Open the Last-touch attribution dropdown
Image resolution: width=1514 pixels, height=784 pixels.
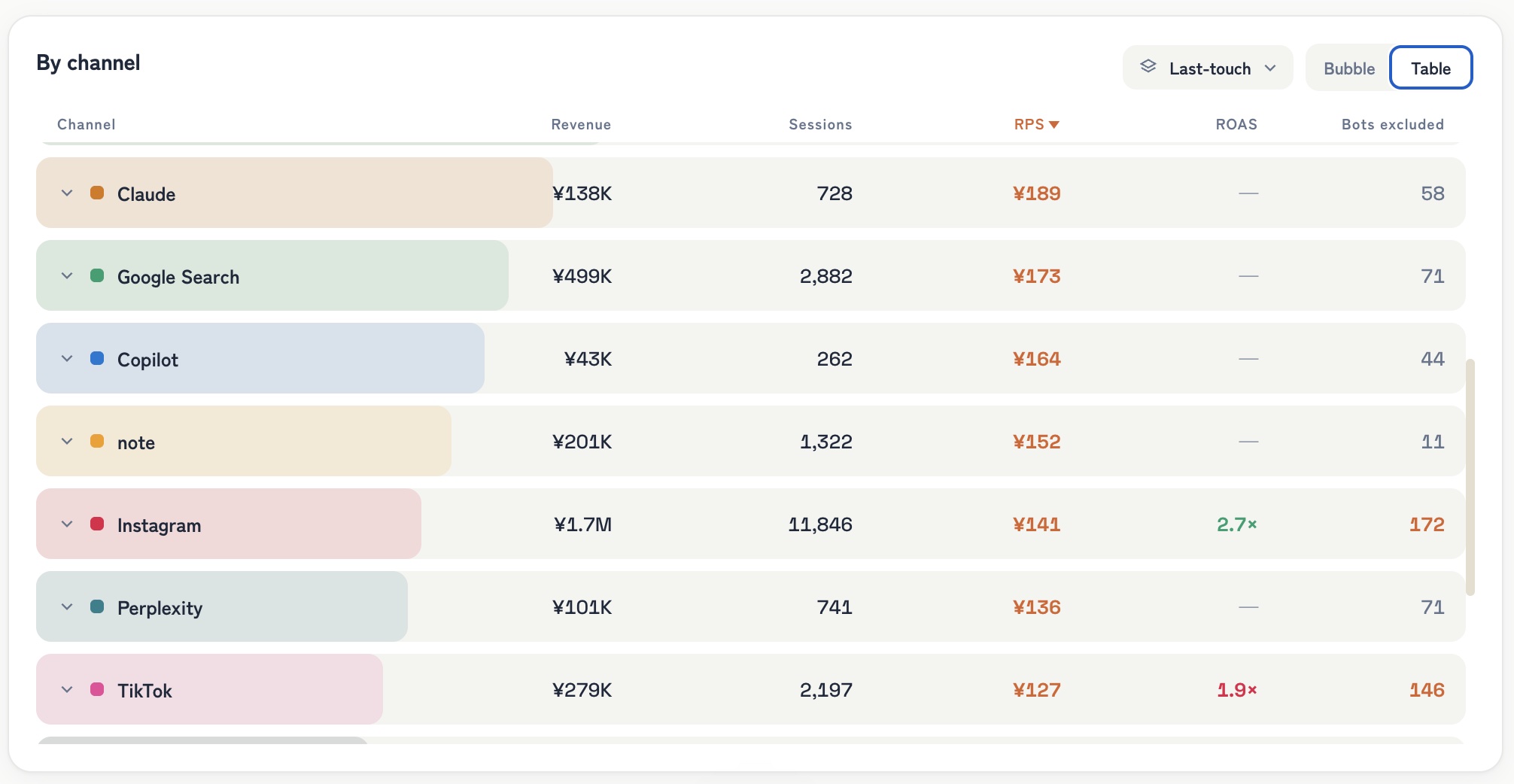click(1208, 68)
